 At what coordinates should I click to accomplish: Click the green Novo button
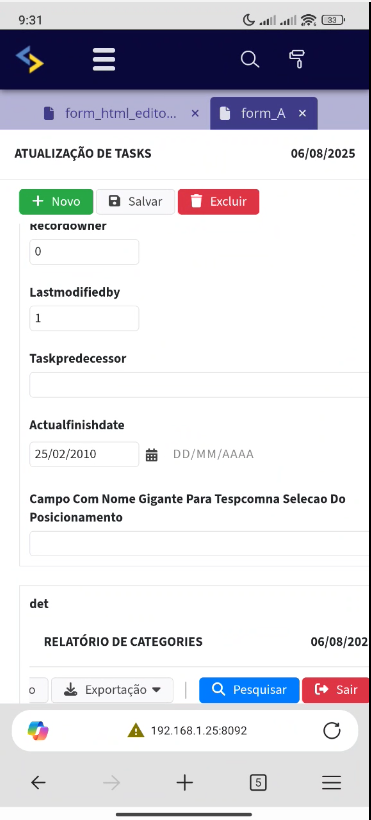[56, 202]
